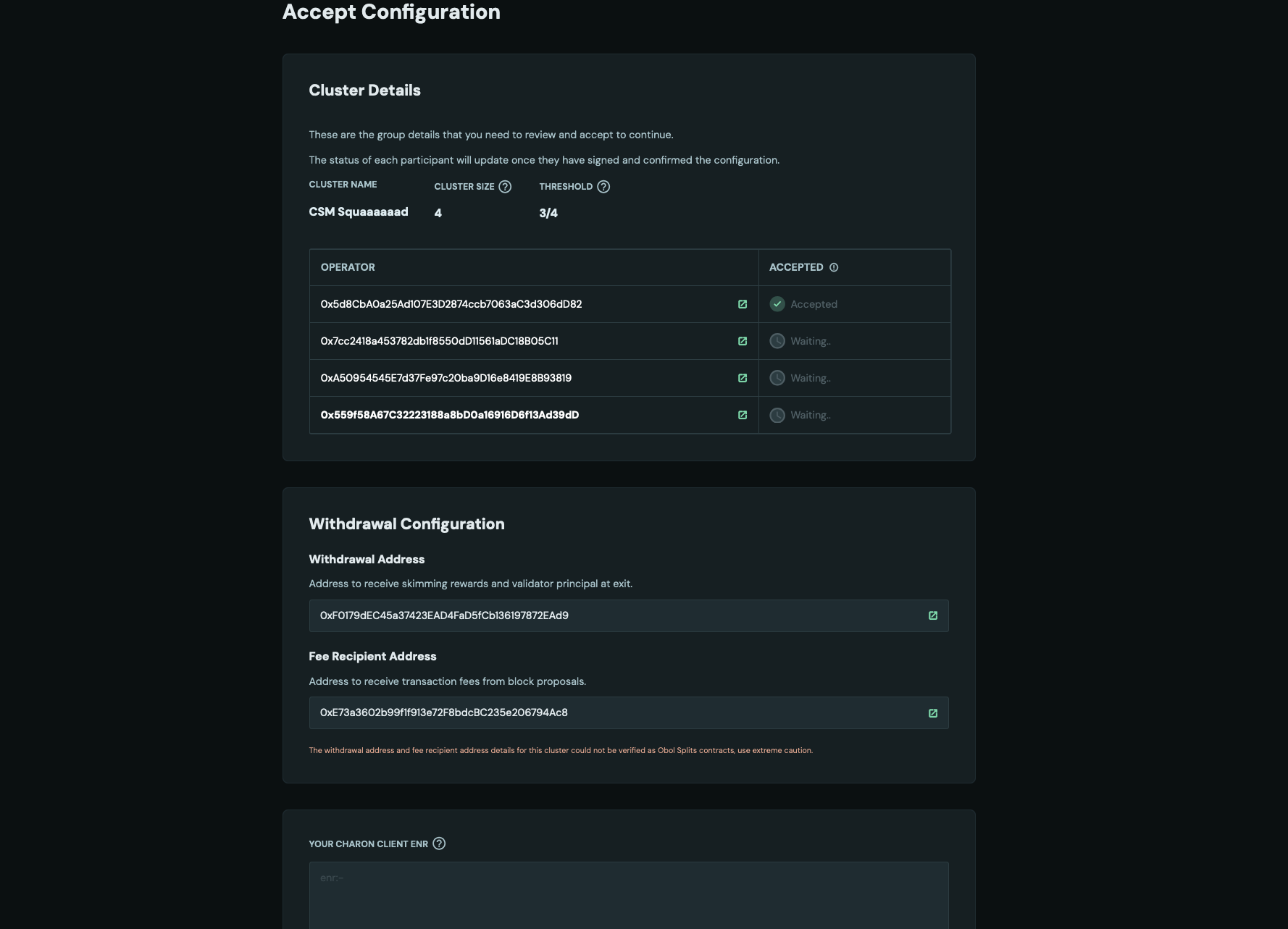The height and width of the screenshot is (929, 1288).
Task: Click the external link icon beside the fee recipient address
Action: coord(933,712)
